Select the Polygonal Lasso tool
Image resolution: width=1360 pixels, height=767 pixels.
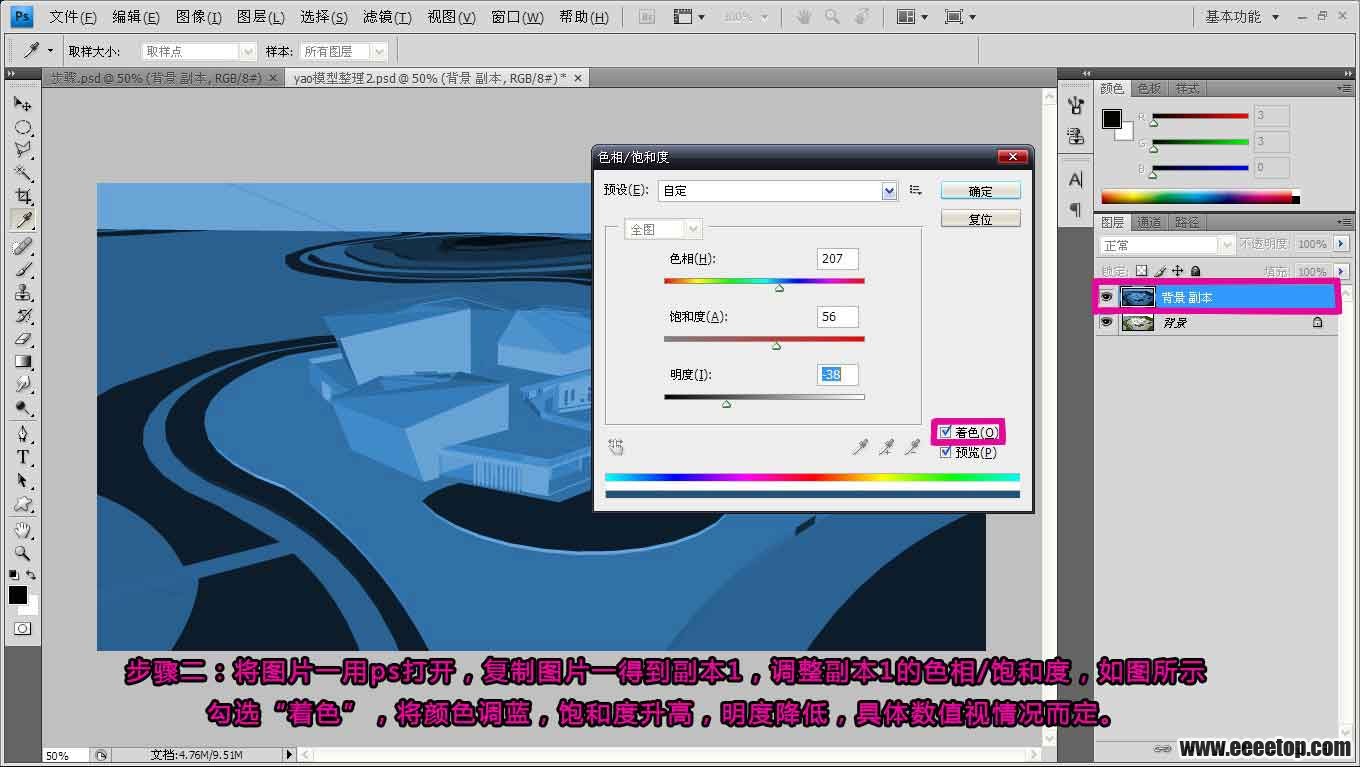tap(22, 150)
